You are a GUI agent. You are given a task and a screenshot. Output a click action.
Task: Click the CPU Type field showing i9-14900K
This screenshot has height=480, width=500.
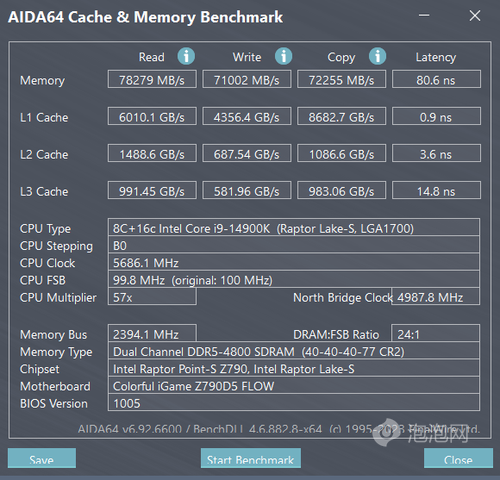click(294, 228)
